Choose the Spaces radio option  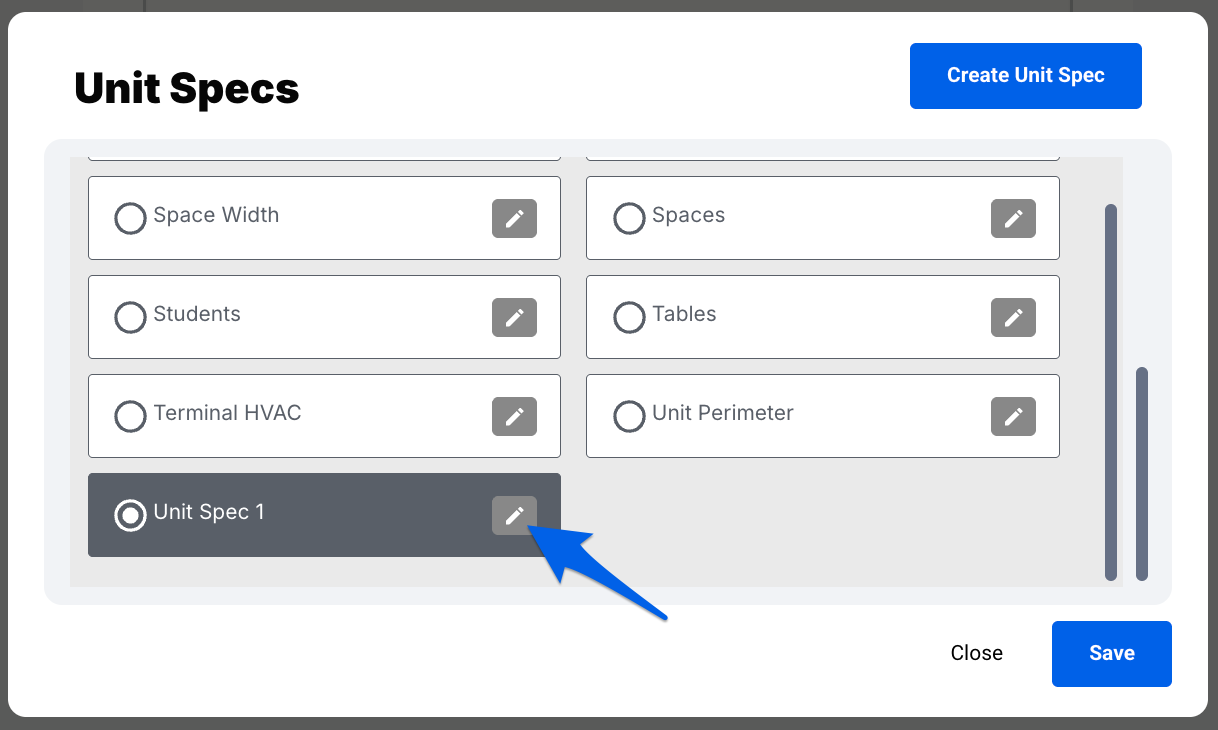tap(629, 219)
